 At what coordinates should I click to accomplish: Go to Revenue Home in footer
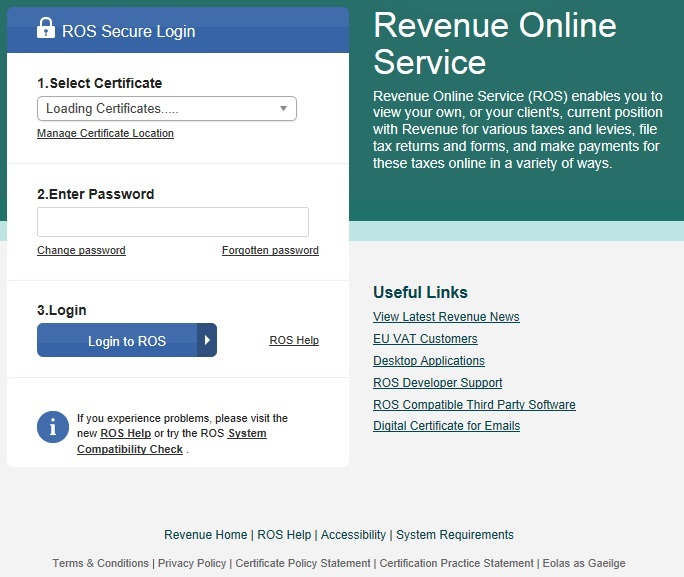click(205, 535)
